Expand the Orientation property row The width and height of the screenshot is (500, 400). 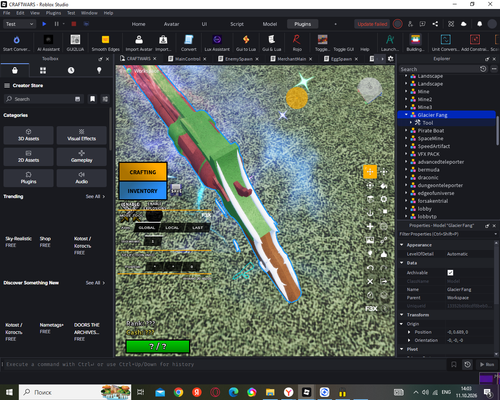(409, 340)
